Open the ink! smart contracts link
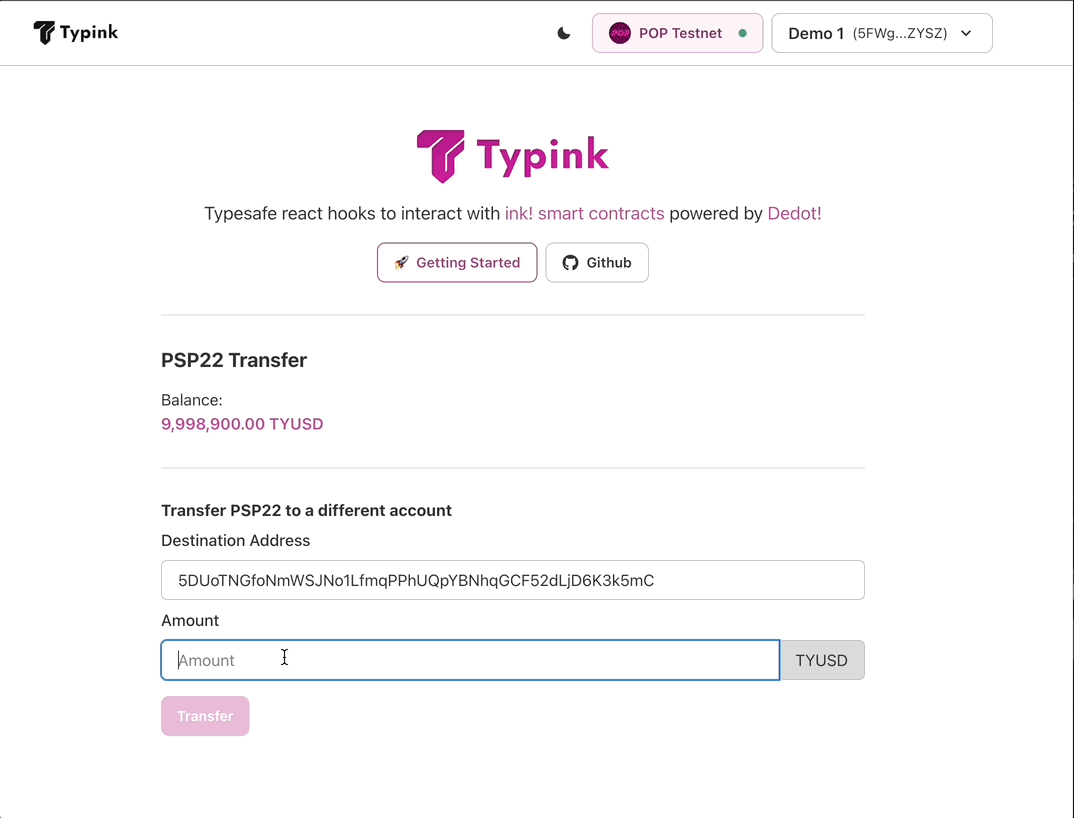This screenshot has width=1074, height=818. point(584,213)
